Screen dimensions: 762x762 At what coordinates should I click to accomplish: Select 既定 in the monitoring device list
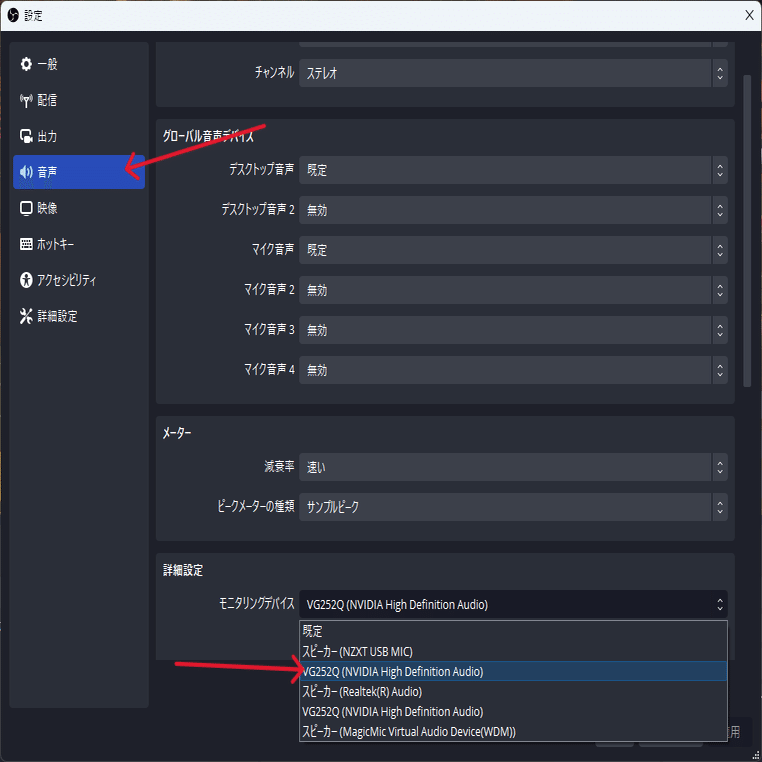(x=513, y=631)
